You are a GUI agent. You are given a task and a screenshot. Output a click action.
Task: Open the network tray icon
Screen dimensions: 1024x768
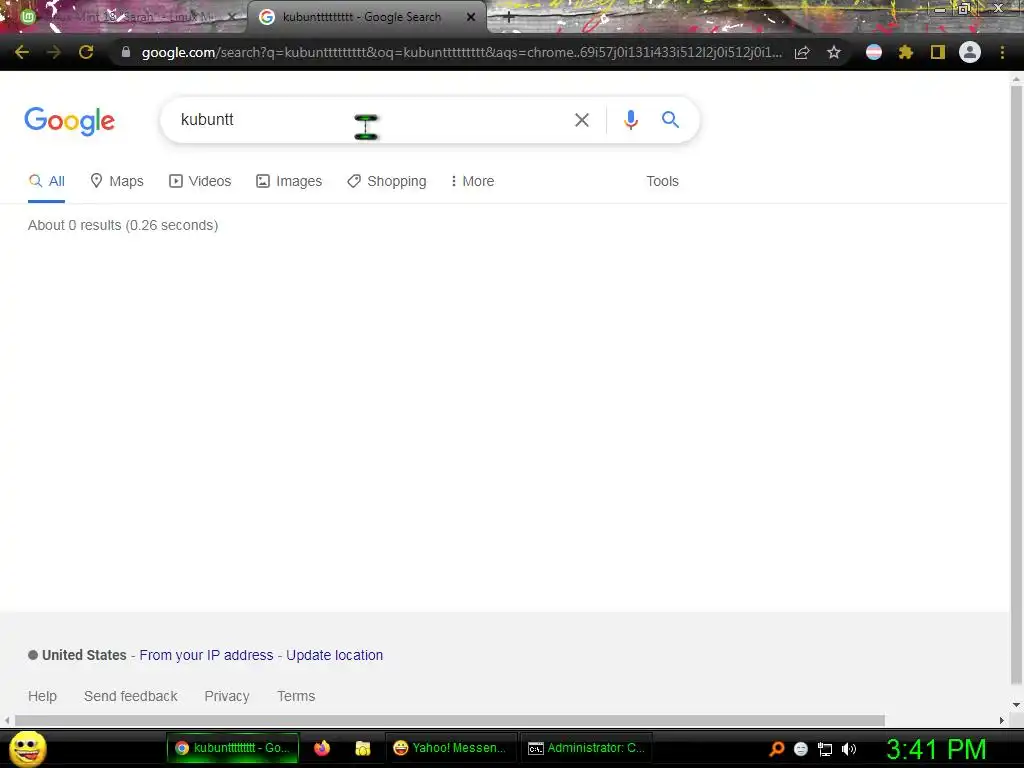[825, 750]
